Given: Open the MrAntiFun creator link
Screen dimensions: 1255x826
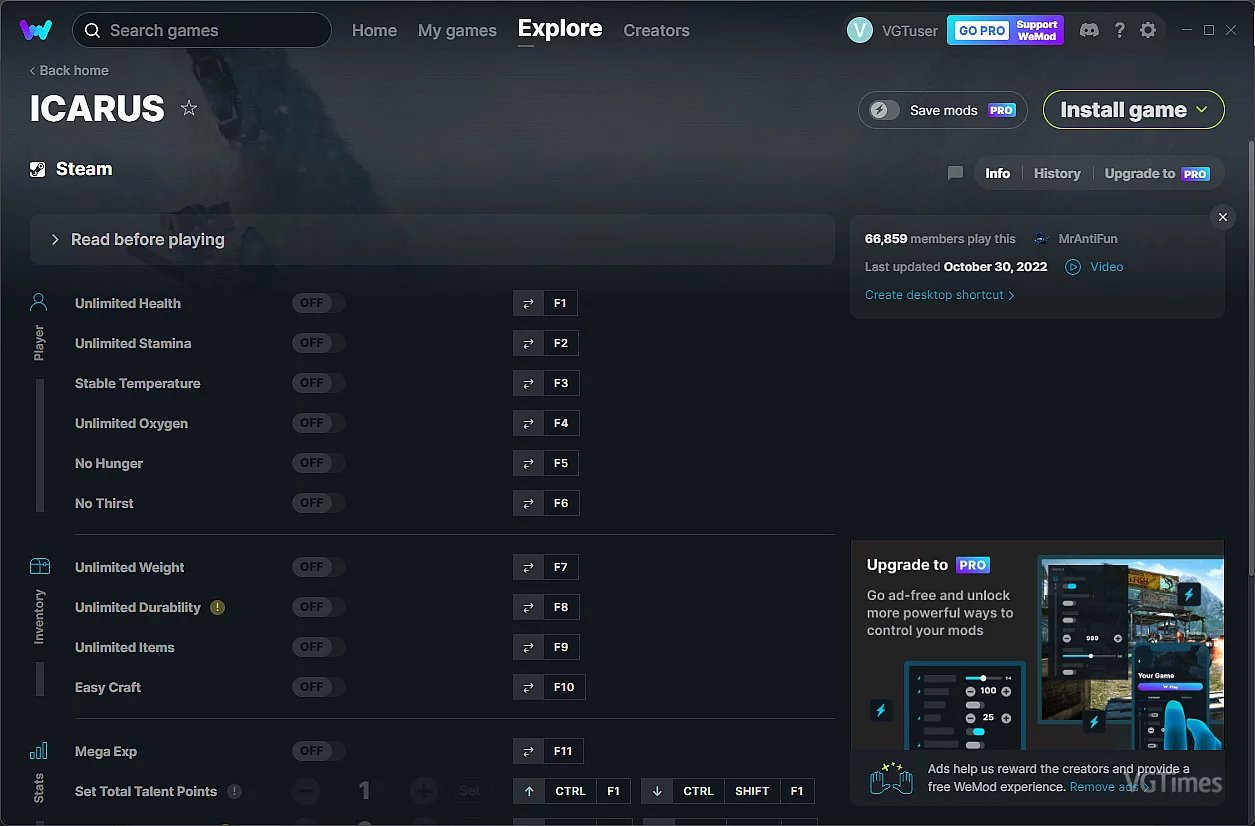Looking at the screenshot, I should click(x=1086, y=239).
